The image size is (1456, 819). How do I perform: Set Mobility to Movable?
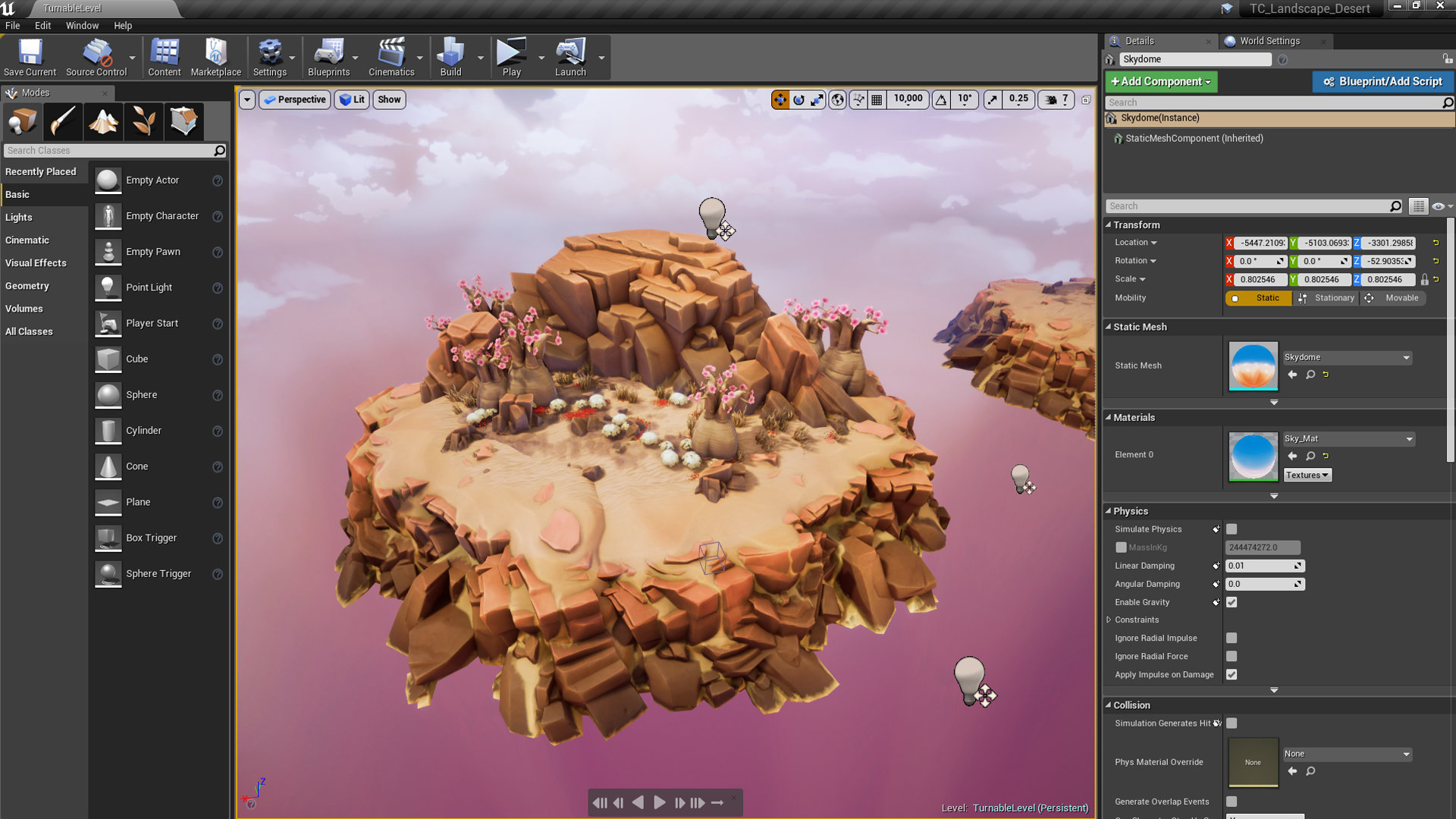tap(1394, 298)
